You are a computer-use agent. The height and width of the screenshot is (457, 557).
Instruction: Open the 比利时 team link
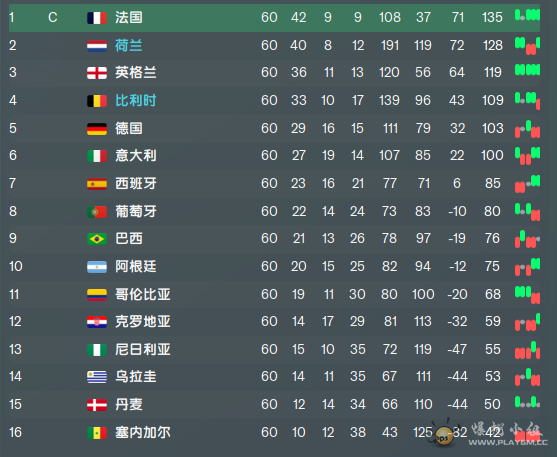click(136, 101)
